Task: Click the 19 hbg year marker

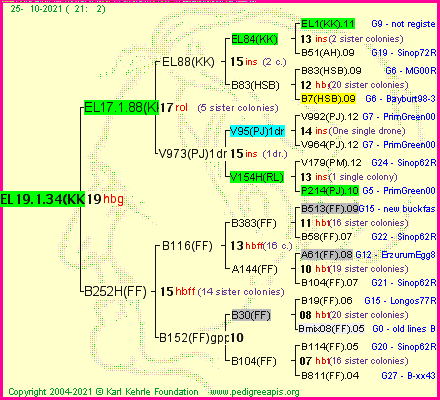Action: pyautogui.click(x=105, y=199)
